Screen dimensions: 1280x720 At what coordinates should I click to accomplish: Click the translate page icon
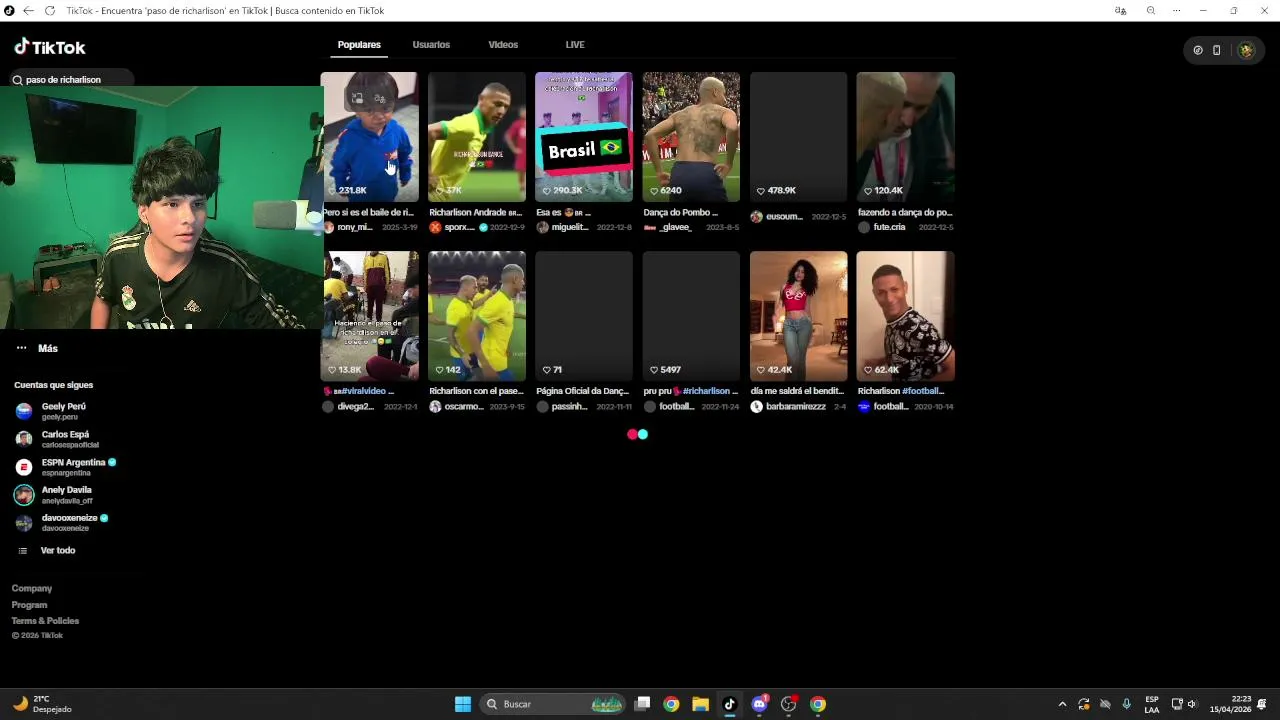tap(1120, 10)
